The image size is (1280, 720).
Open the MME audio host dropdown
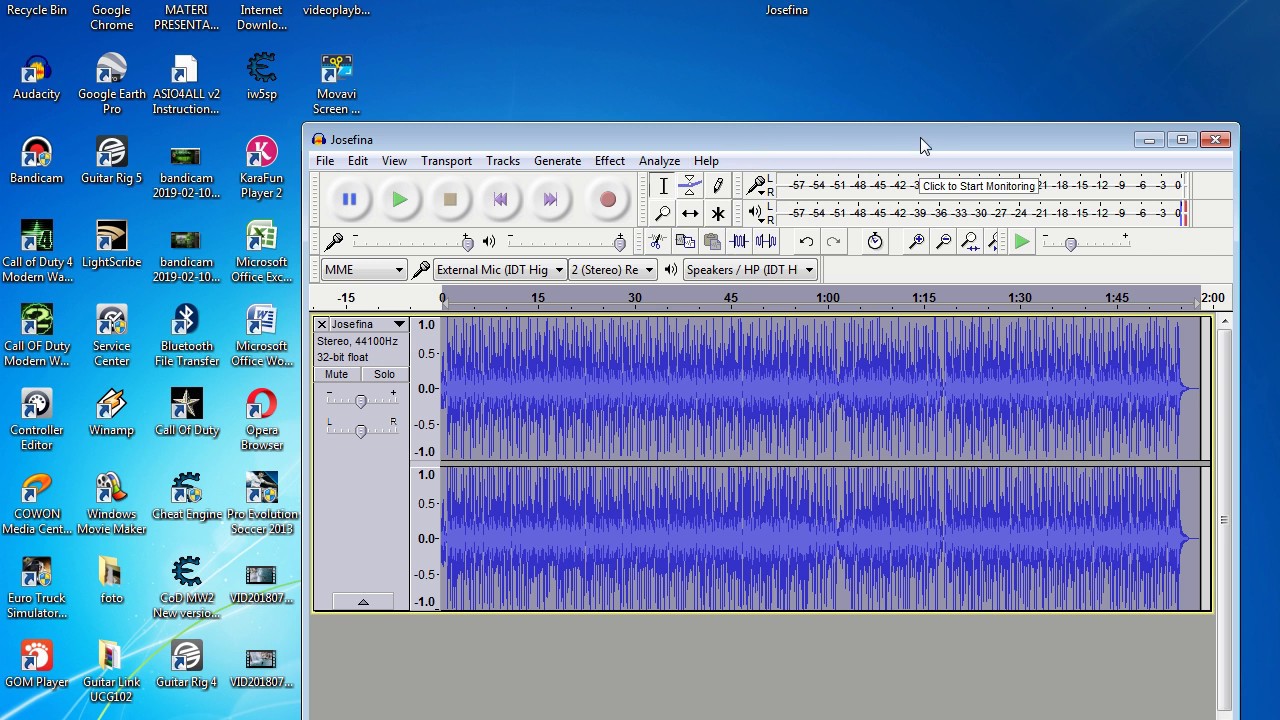(364, 270)
